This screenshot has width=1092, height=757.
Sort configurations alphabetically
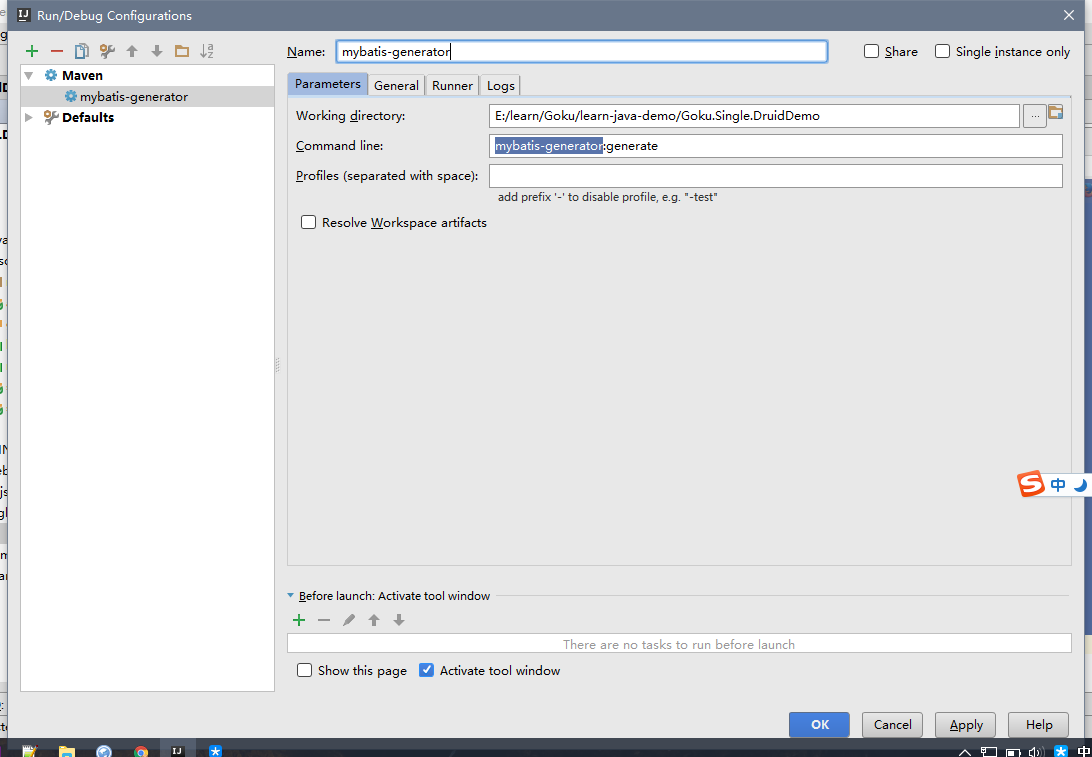click(x=207, y=51)
